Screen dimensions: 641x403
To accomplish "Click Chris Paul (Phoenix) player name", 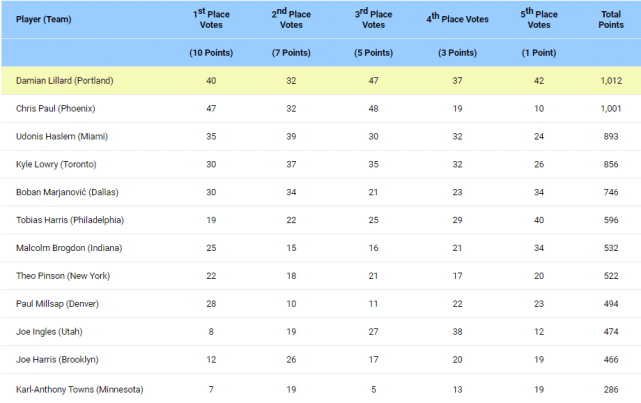I will (56, 108).
